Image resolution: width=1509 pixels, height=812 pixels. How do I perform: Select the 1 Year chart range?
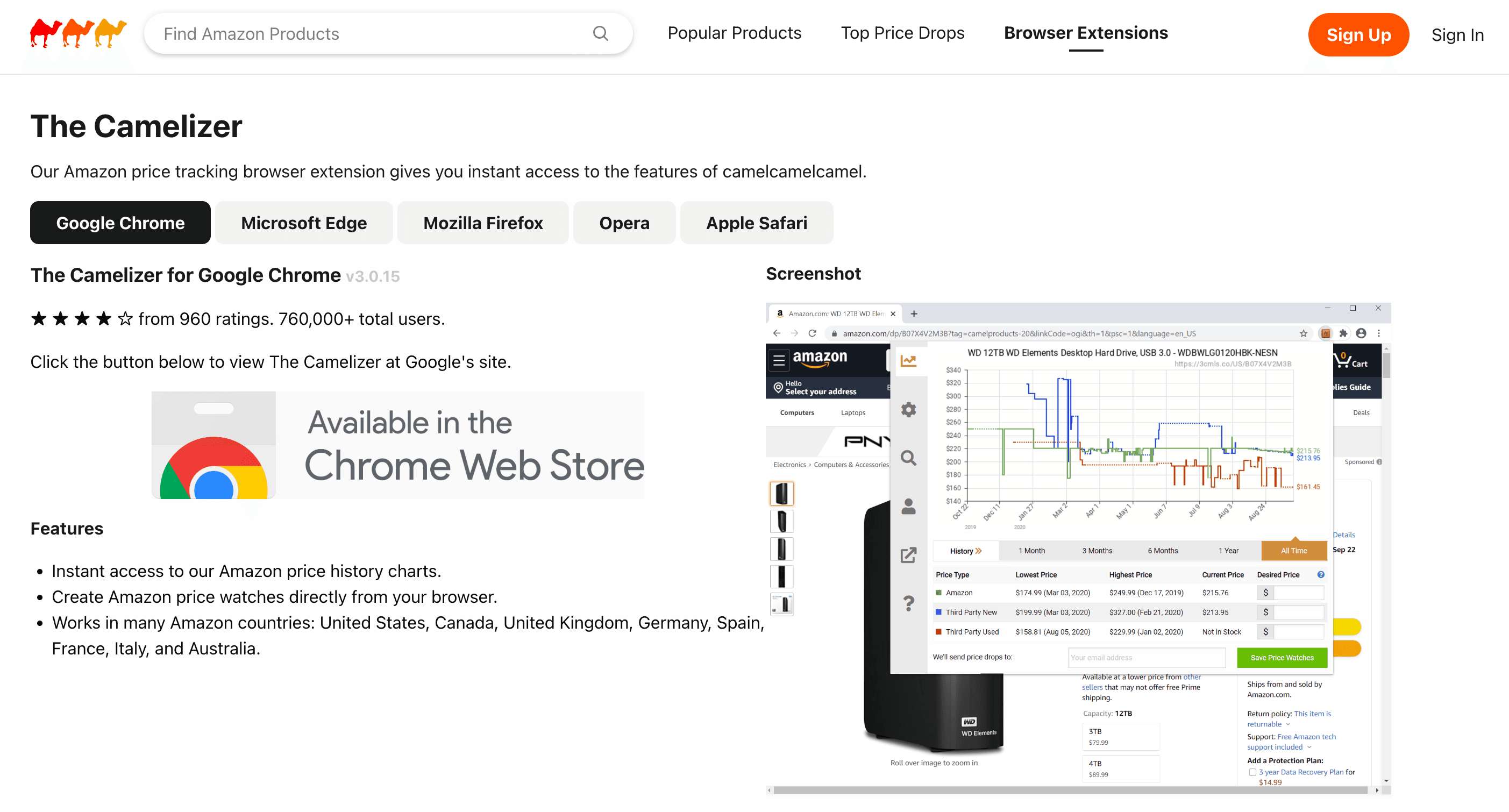[x=1228, y=551]
